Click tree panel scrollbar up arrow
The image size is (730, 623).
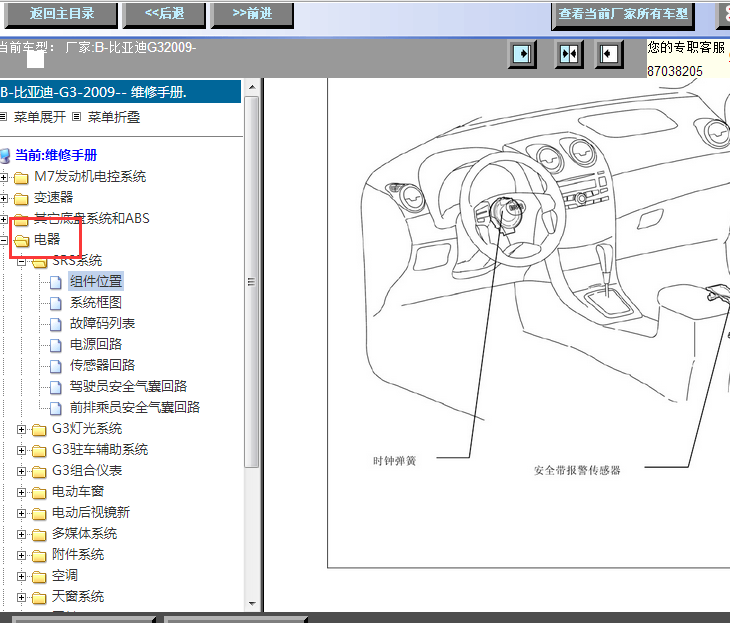(x=252, y=87)
